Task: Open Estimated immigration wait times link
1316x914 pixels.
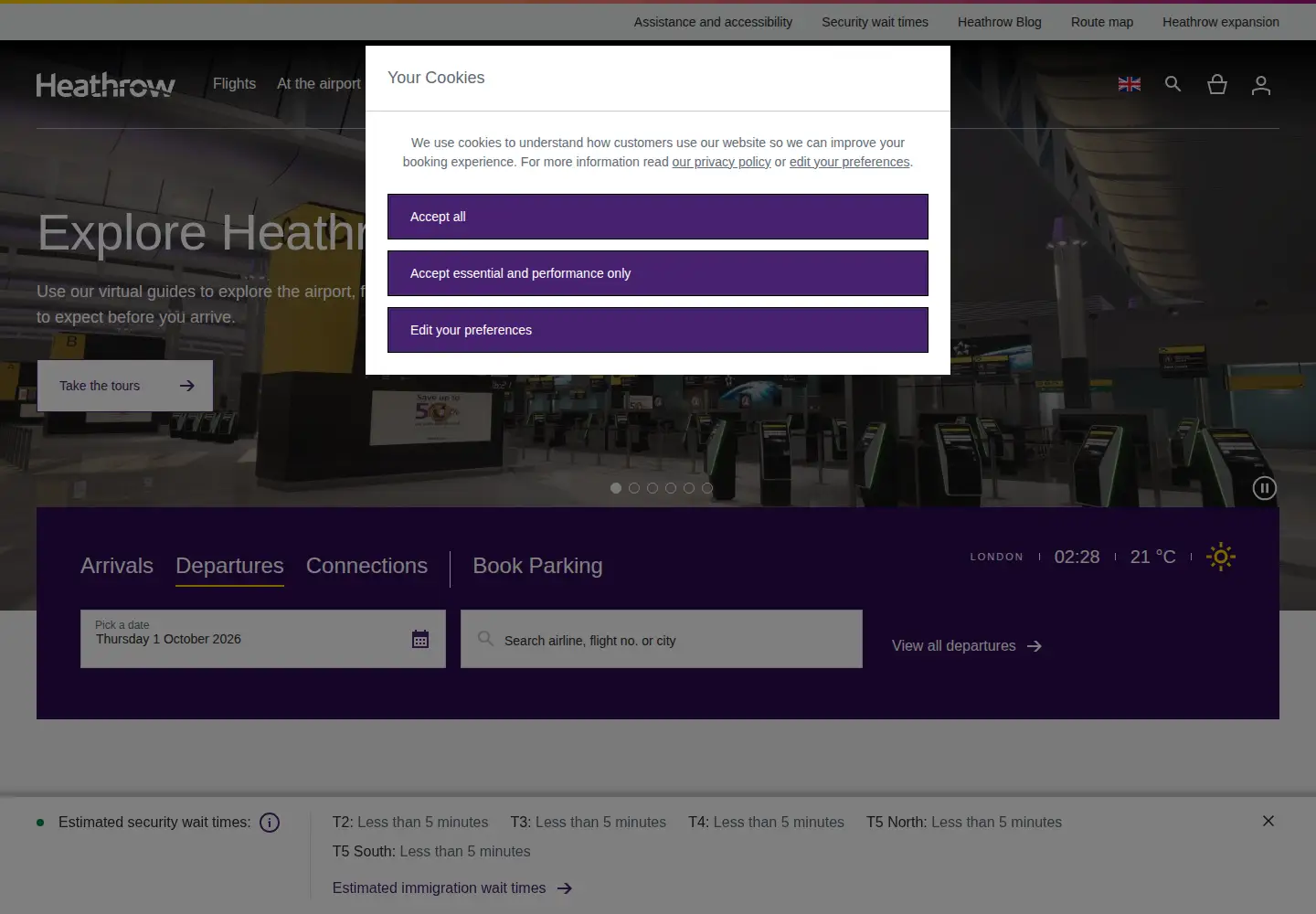Action: tap(452, 888)
